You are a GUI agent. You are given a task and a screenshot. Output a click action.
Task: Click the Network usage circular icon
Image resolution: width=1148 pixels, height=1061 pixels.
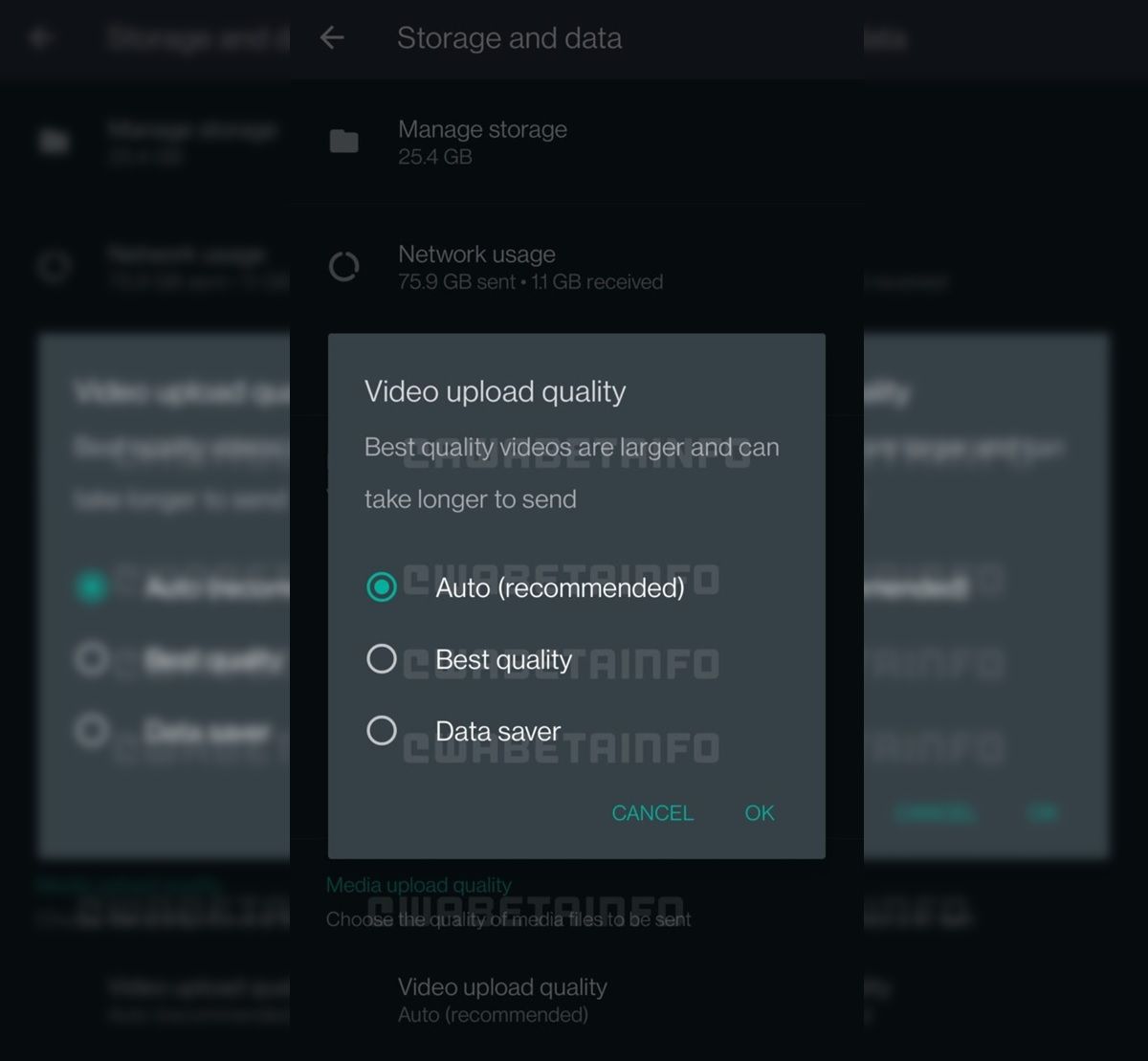point(344,267)
